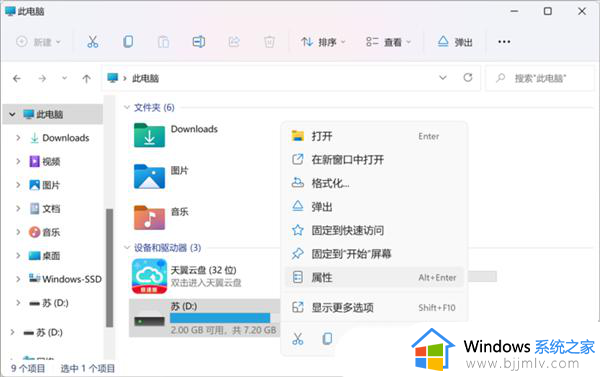Choose 固定到"开始"屏幕 from context menu
The width and height of the screenshot is (600, 377).
[x=375, y=254]
